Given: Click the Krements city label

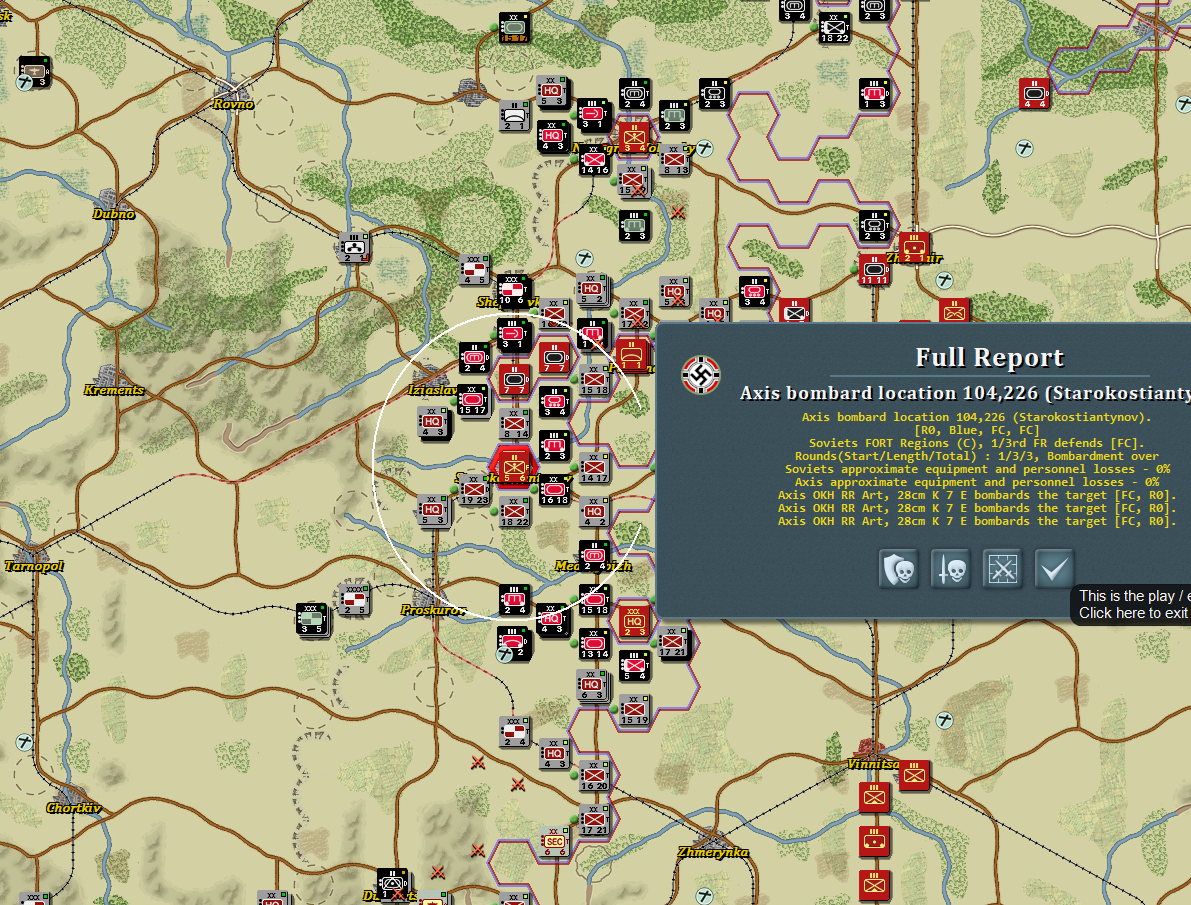Looking at the screenshot, I should [114, 391].
